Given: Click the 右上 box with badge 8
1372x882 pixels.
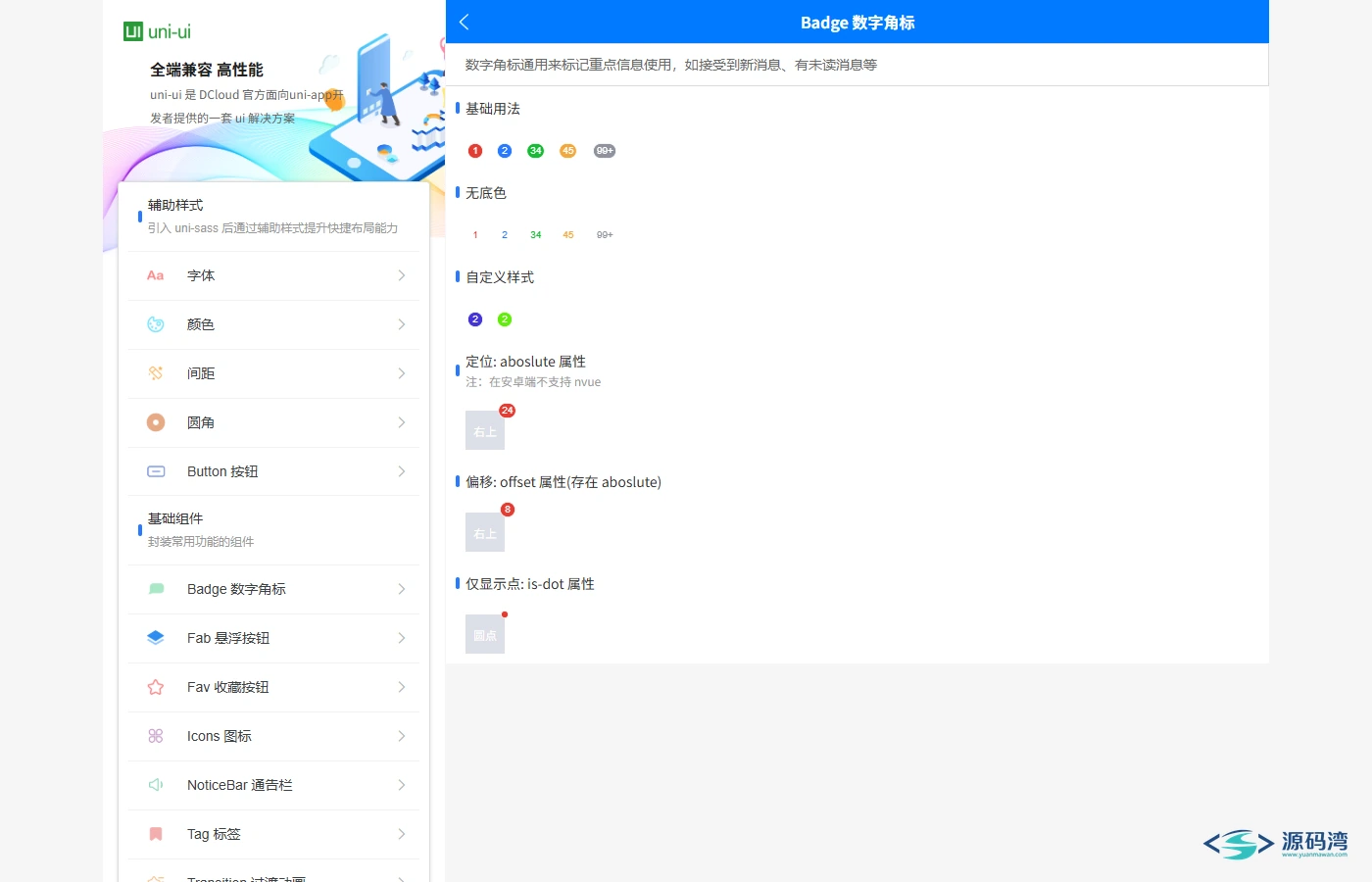Looking at the screenshot, I should (485, 533).
